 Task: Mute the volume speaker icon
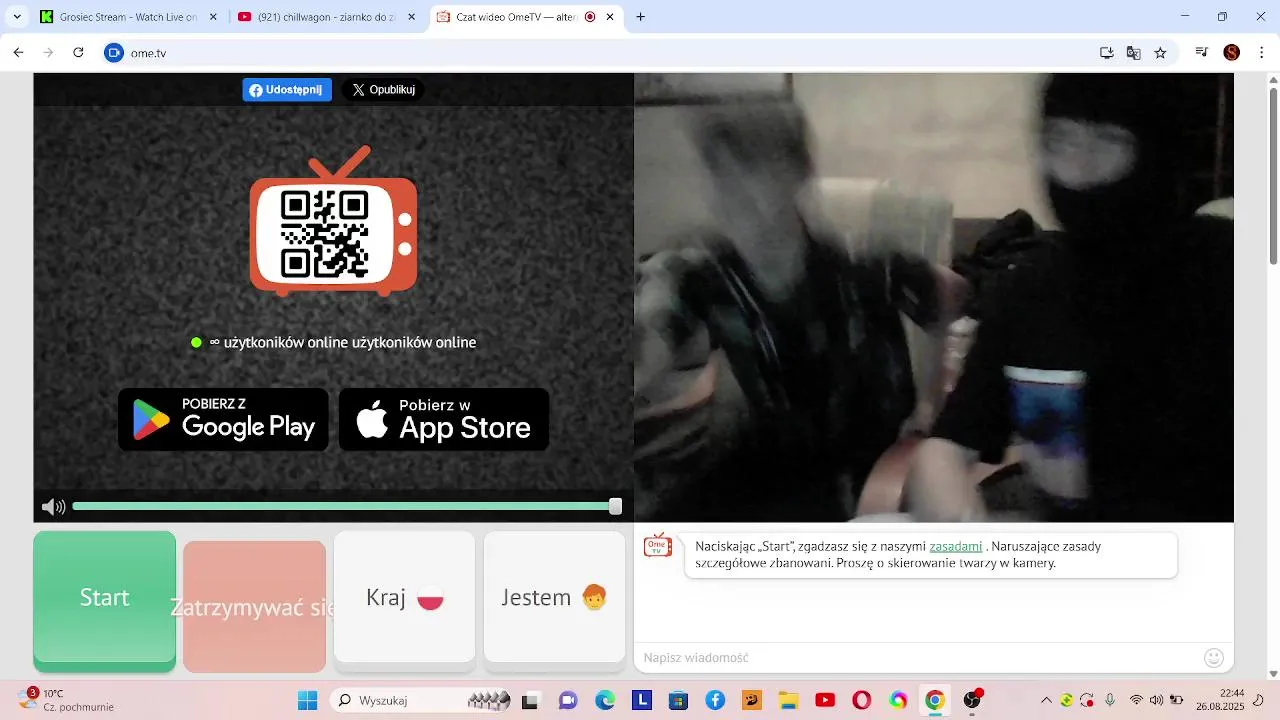[x=53, y=507]
